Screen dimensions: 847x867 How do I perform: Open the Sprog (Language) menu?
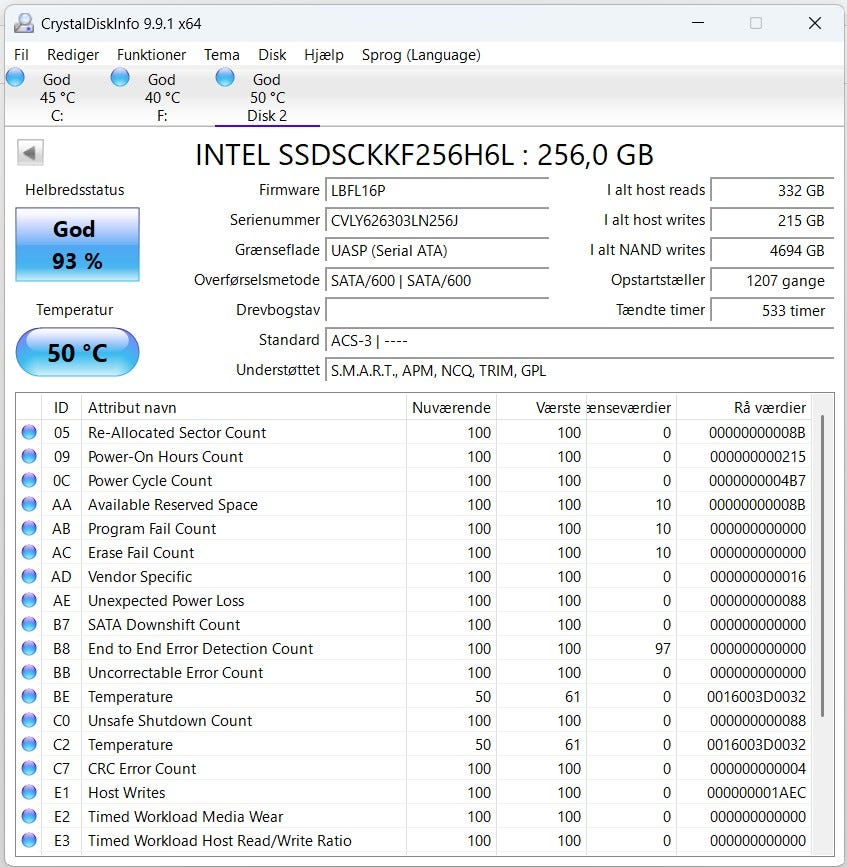coord(421,55)
